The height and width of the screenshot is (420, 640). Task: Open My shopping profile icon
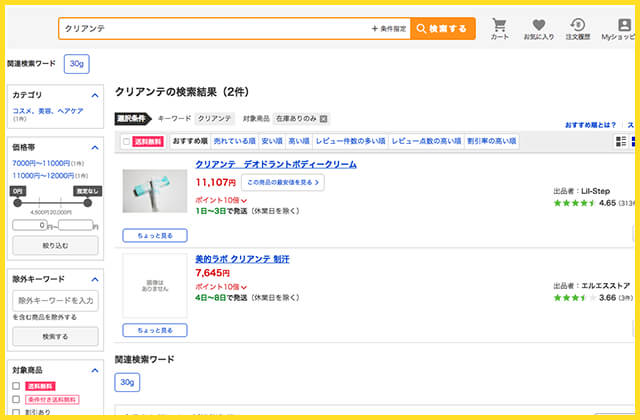(x=620, y=29)
